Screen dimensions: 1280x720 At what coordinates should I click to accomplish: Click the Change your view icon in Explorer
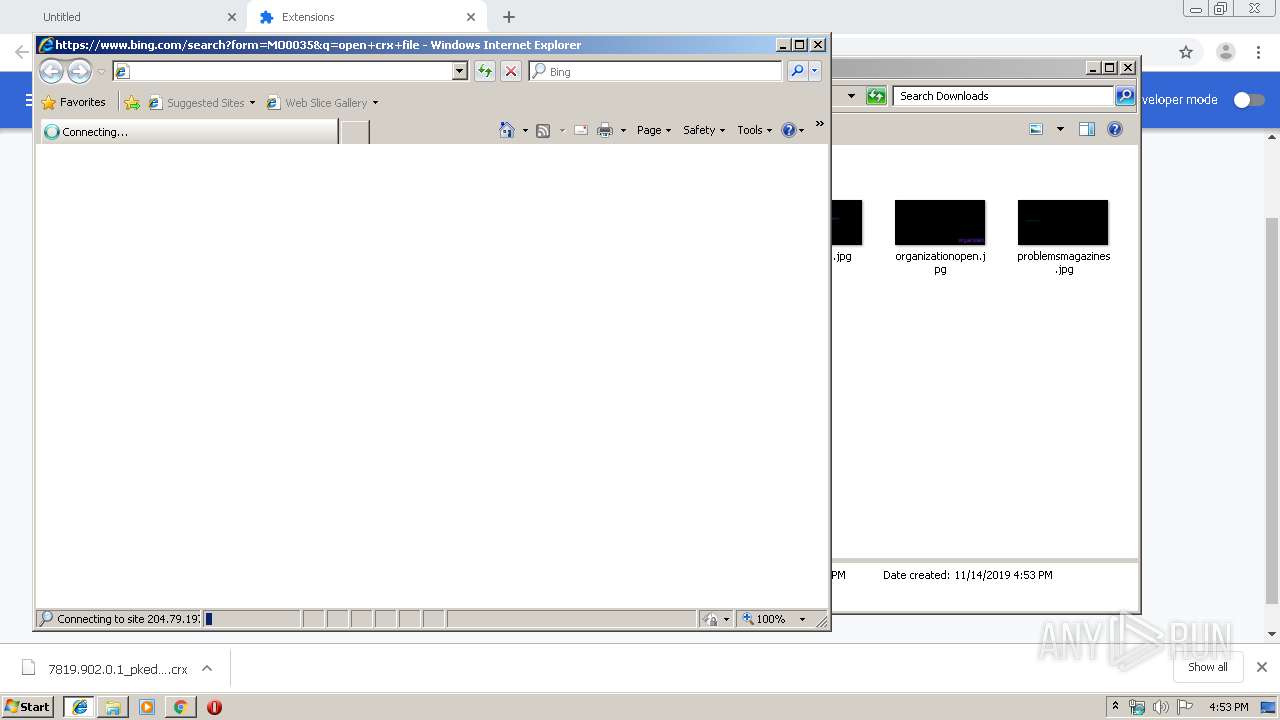[x=1036, y=129]
